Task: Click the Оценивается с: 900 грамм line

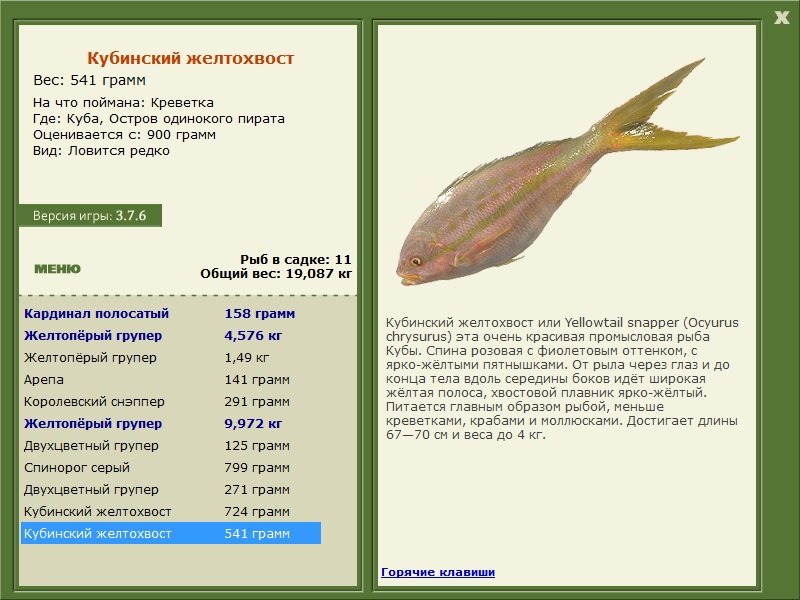Action: click(x=124, y=135)
